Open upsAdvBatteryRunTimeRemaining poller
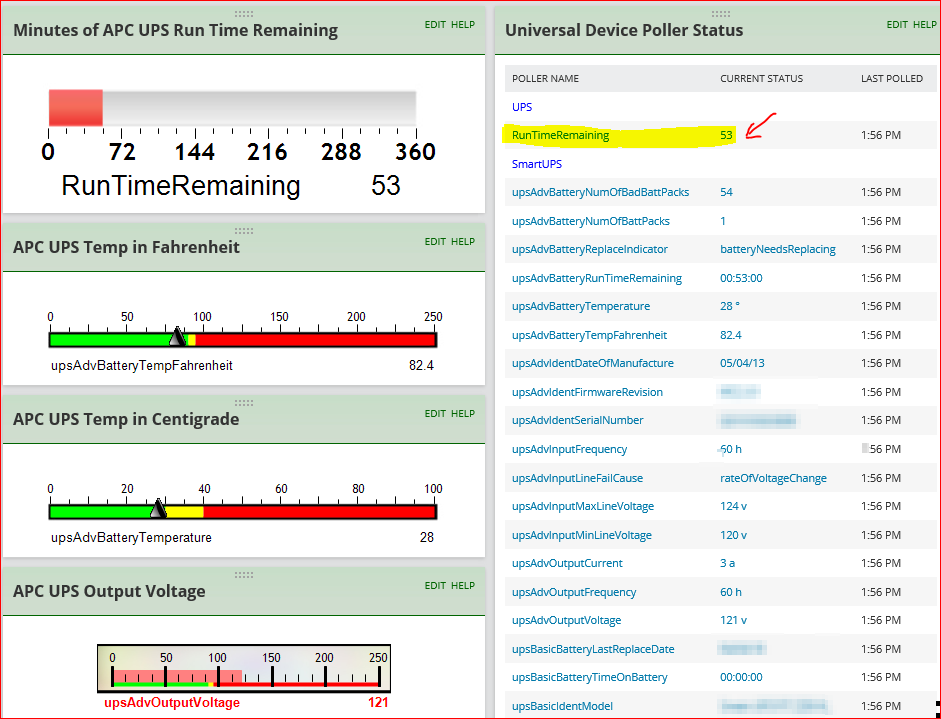941x719 pixels. (597, 278)
